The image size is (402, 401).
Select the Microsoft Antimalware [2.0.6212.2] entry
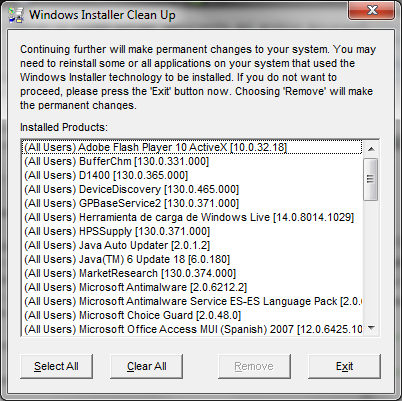192,287
